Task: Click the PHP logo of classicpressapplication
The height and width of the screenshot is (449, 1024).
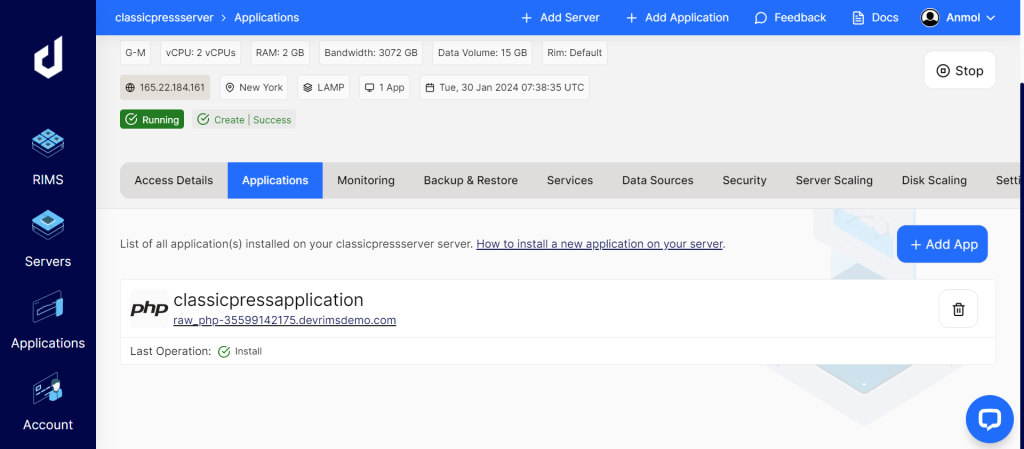Action: tap(150, 309)
